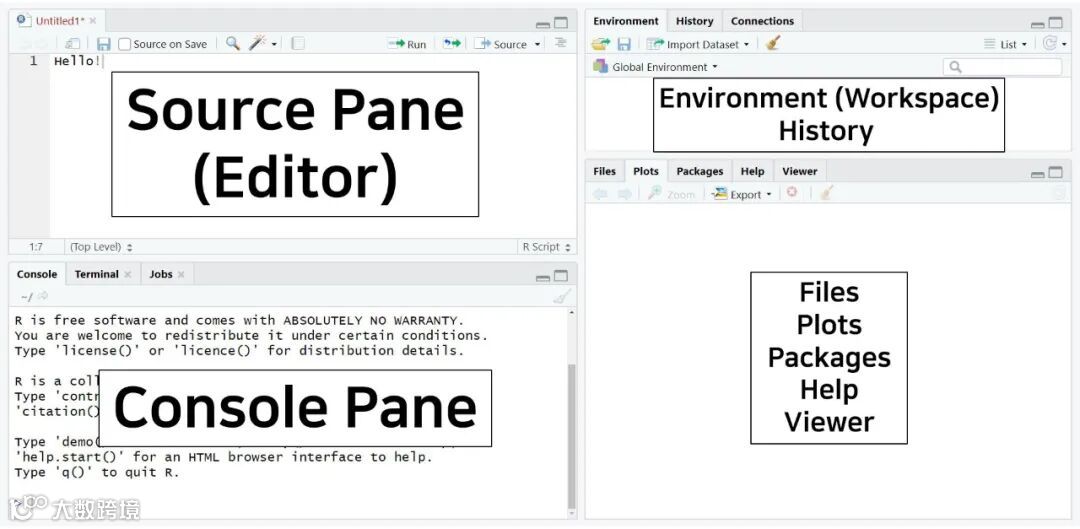Image resolution: width=1080 pixels, height=529 pixels.
Task: Click the line number 1 in the editor gutter
Action: pyautogui.click(x=32, y=61)
